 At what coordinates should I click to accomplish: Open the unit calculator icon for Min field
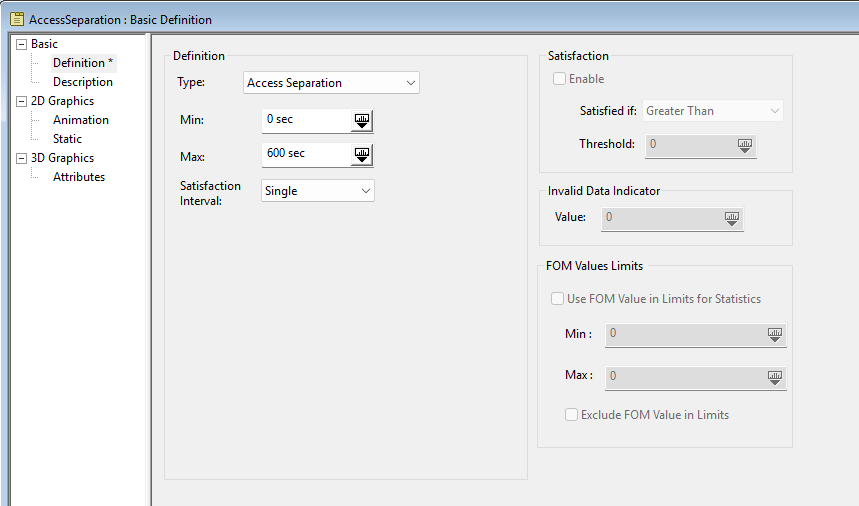click(362, 121)
